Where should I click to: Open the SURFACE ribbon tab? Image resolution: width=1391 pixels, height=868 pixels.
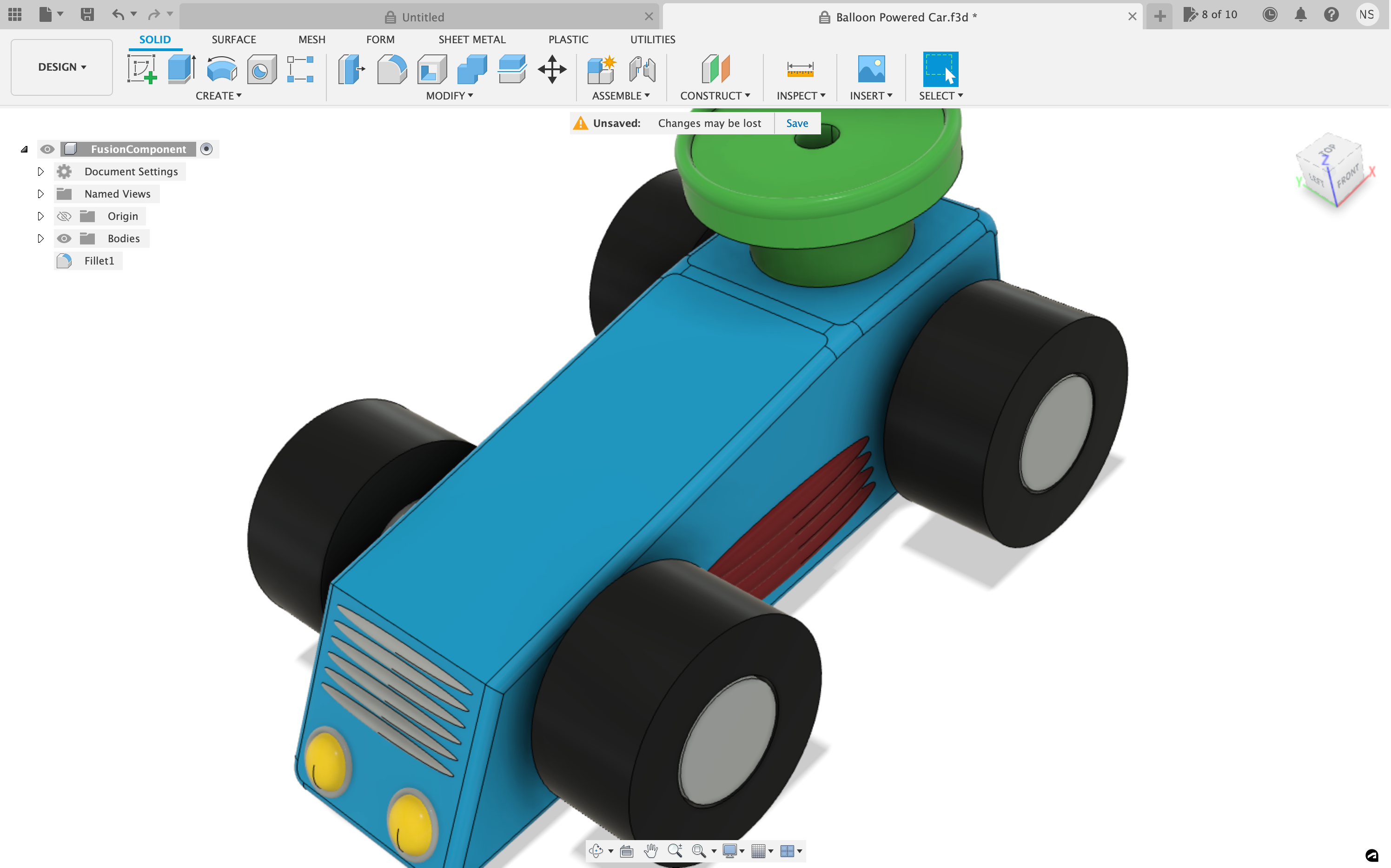pyautogui.click(x=234, y=39)
